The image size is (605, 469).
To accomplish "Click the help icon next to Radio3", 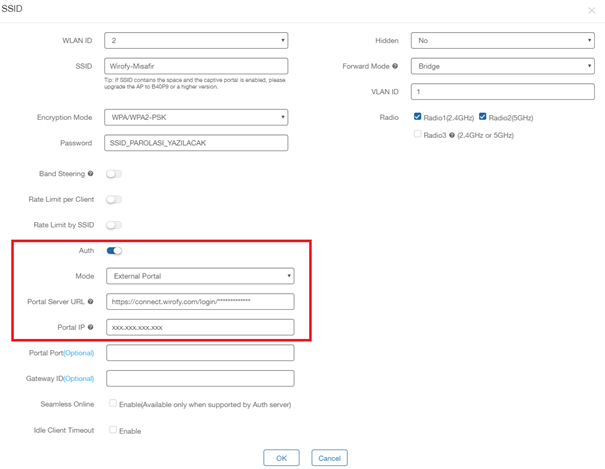I will tap(453, 134).
